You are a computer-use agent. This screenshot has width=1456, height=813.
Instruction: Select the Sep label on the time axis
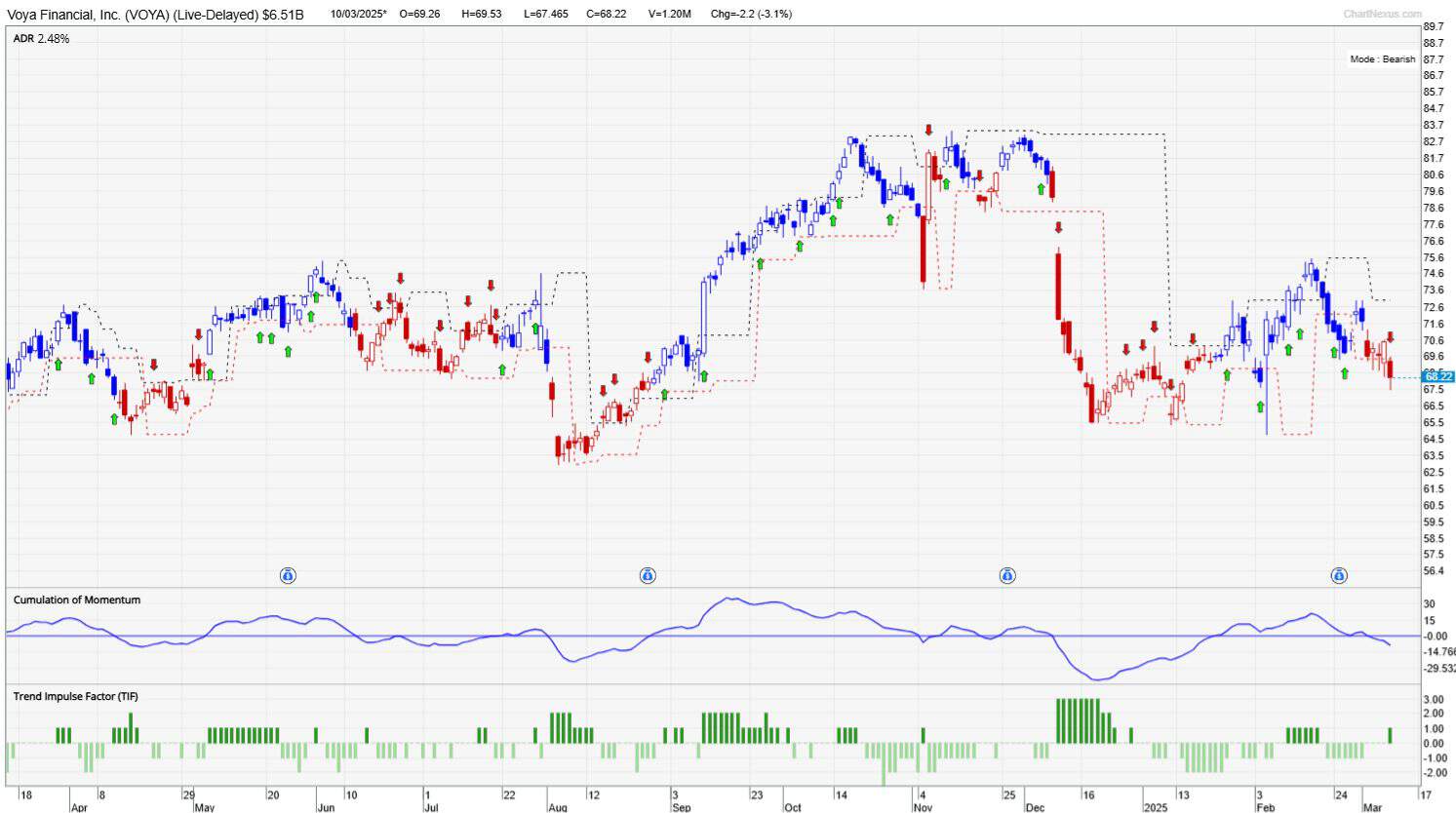click(x=682, y=808)
